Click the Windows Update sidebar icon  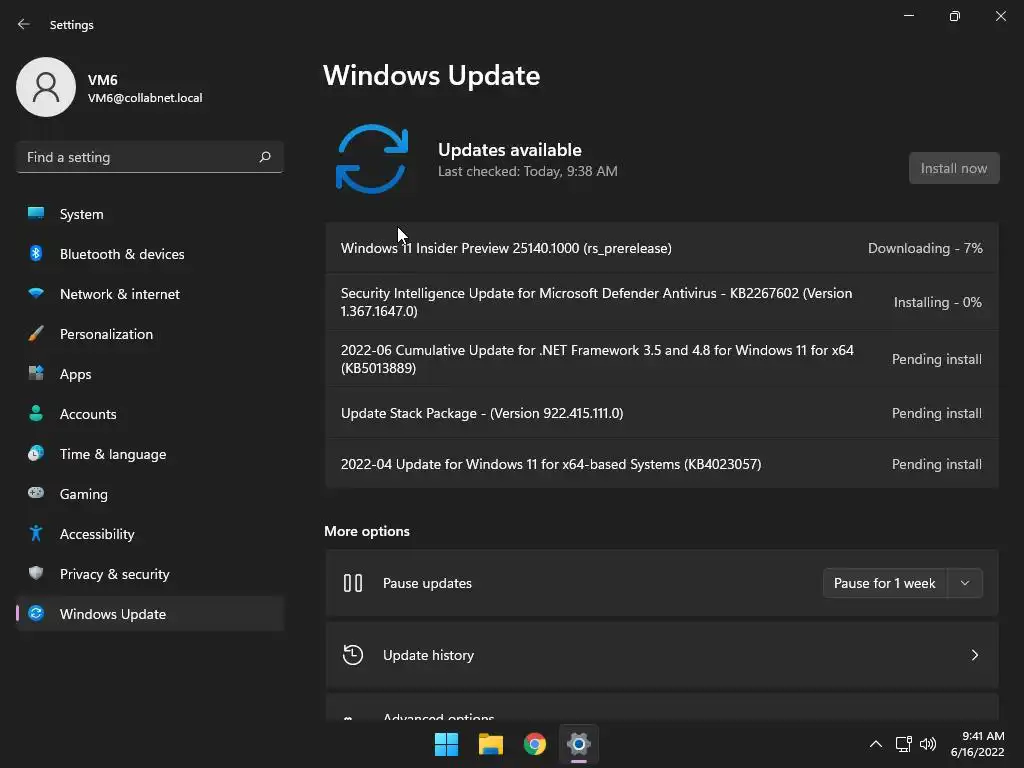[x=36, y=613]
